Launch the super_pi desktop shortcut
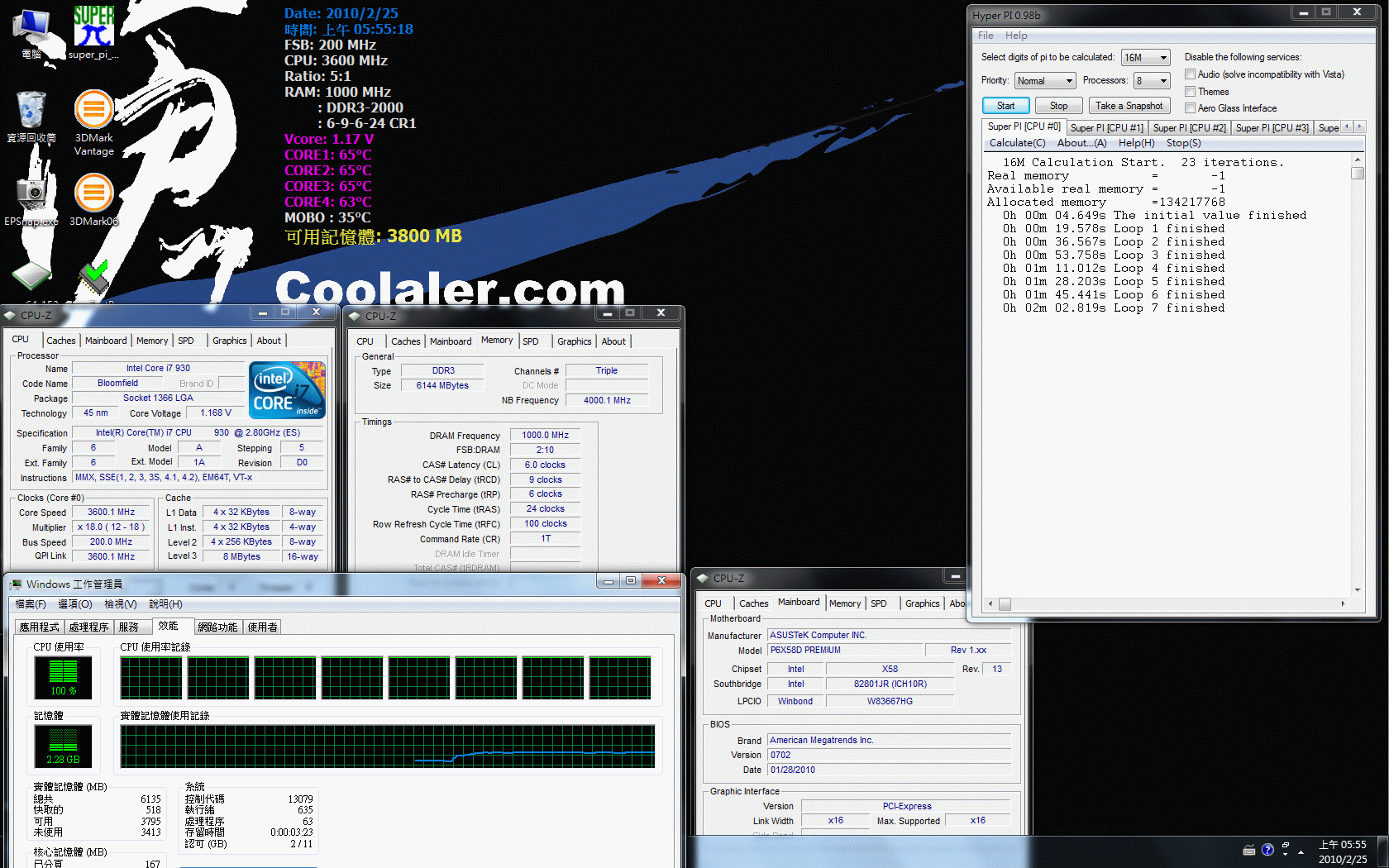Viewport: 1389px width, 868px height. [x=93, y=33]
